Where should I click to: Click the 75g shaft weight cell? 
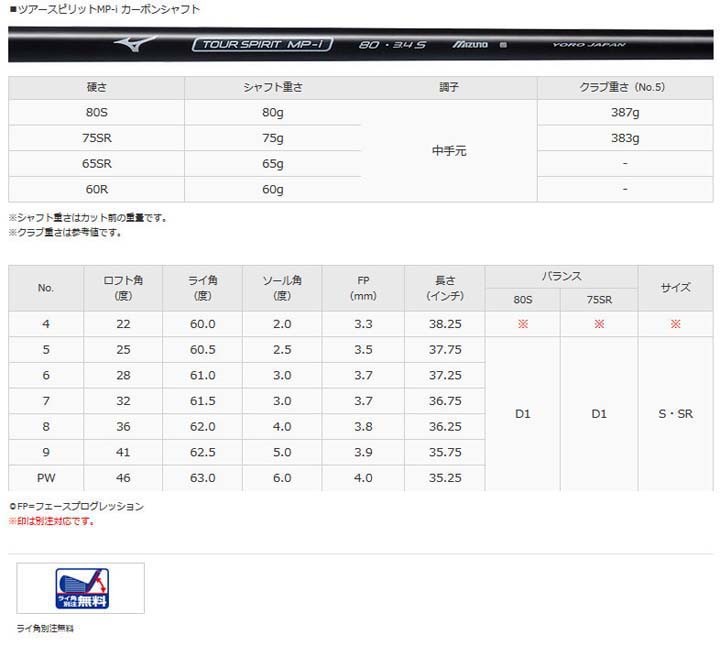tap(273, 138)
